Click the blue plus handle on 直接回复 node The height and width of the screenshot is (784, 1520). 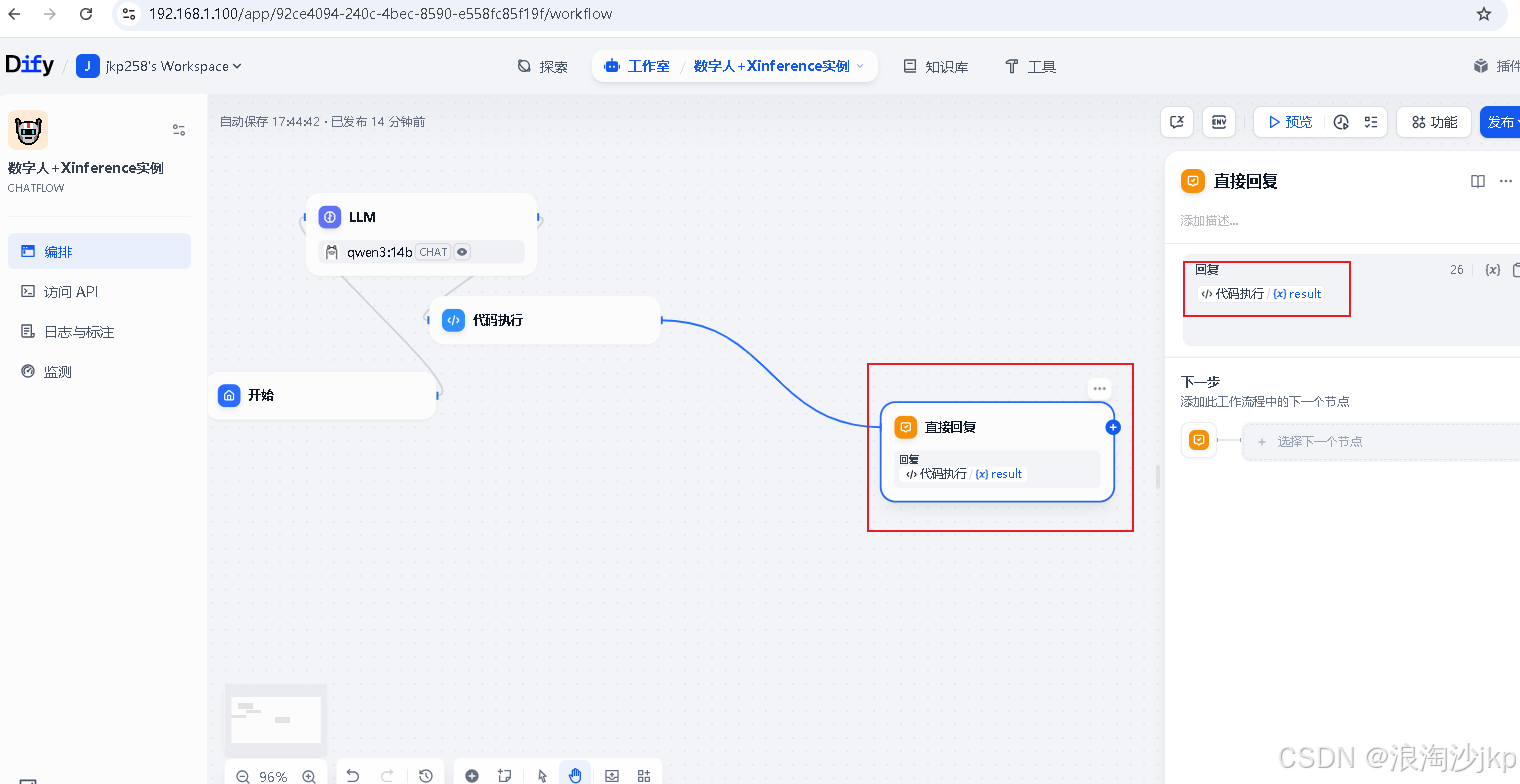click(1113, 427)
